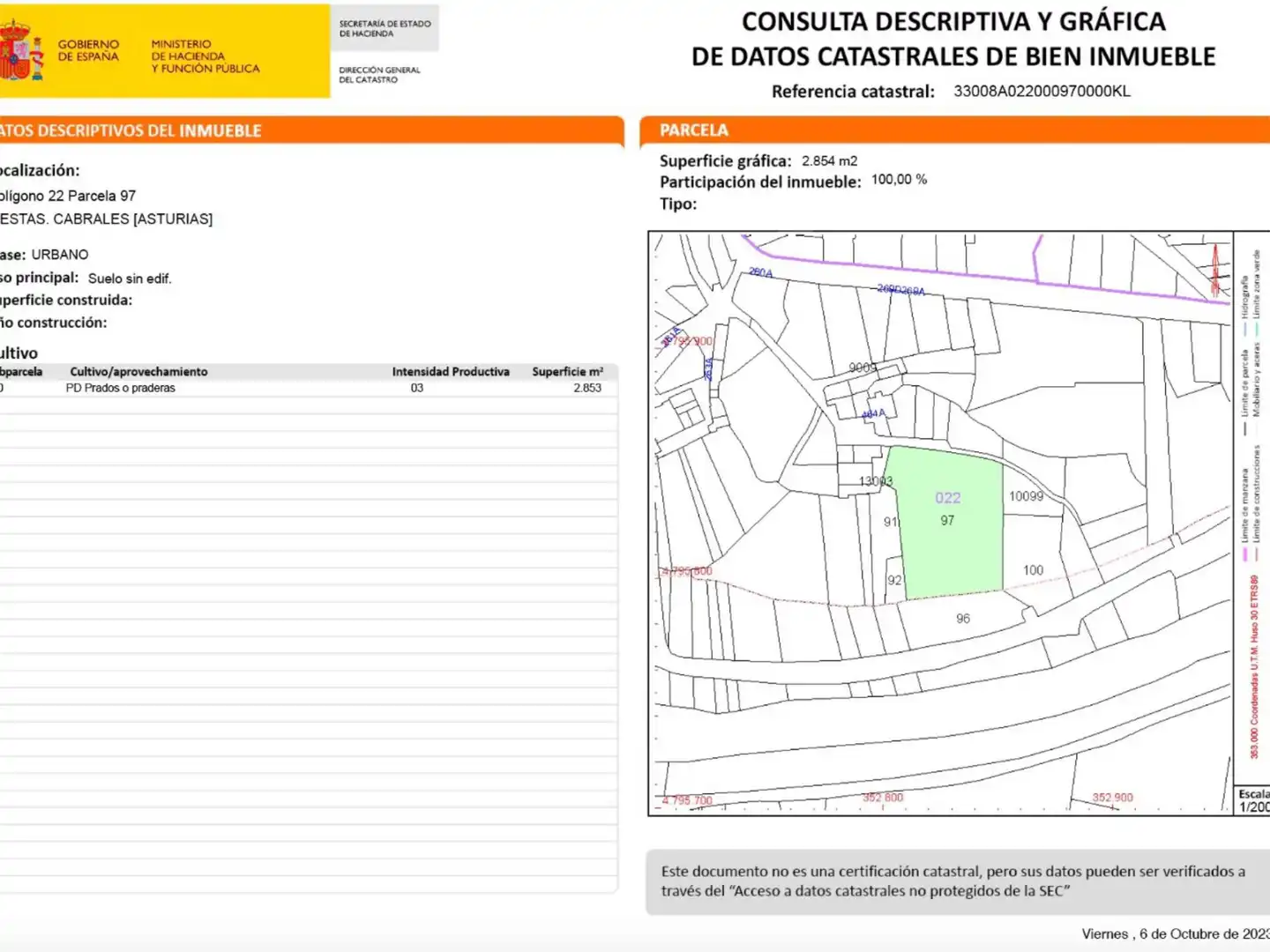Click the "Superficie gráfica:" label
The height and width of the screenshot is (952, 1270).
[x=726, y=161]
